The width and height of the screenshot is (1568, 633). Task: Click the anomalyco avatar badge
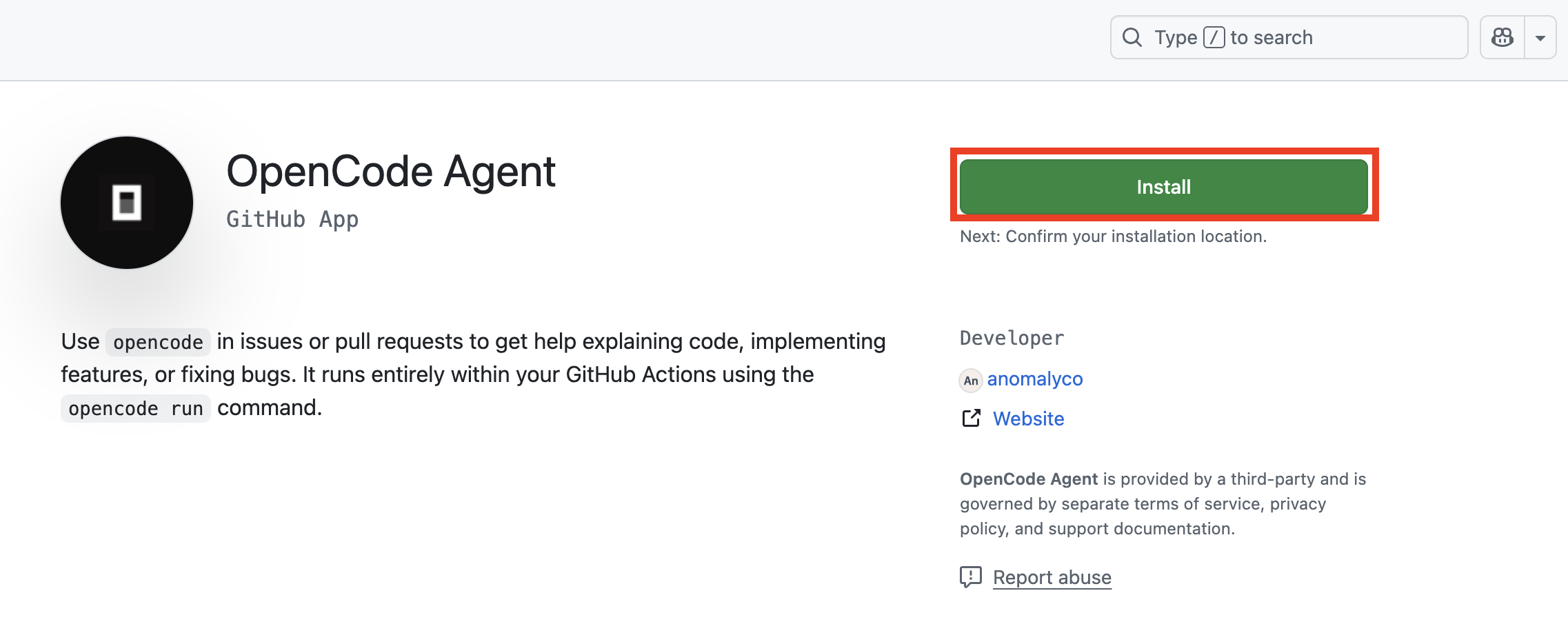click(x=971, y=380)
